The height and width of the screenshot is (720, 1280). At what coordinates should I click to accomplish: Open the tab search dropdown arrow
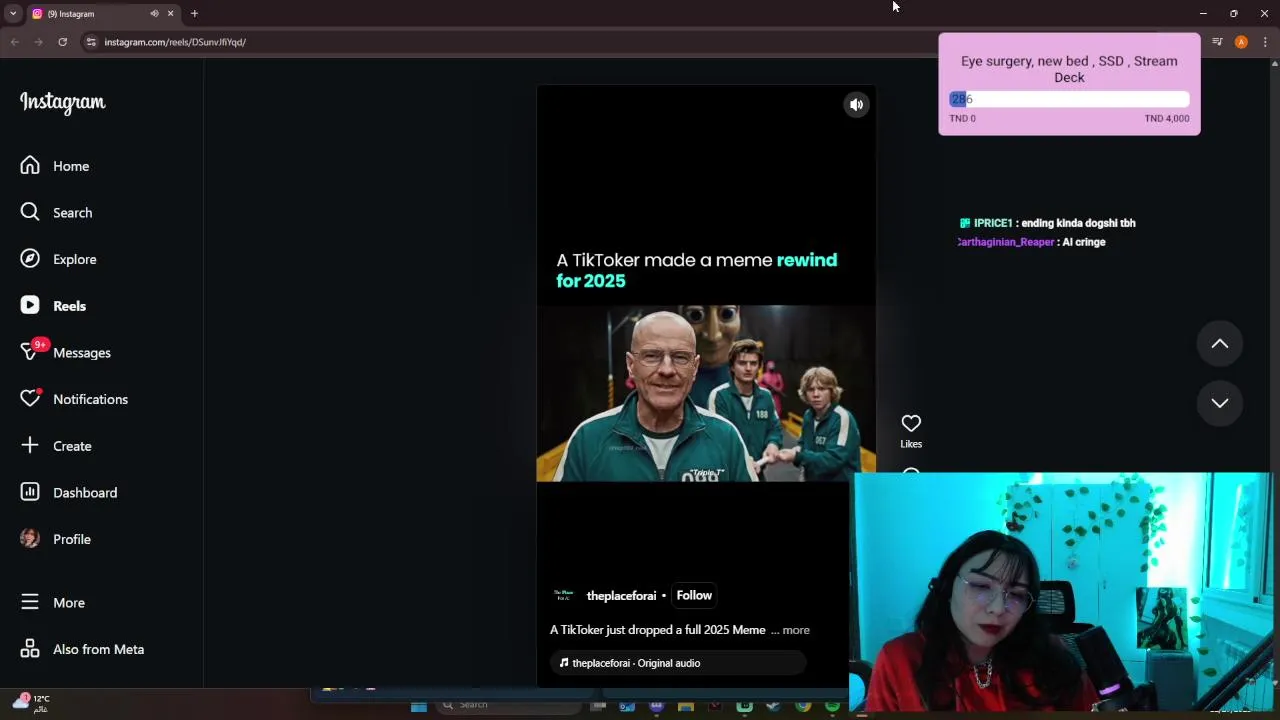click(x=12, y=14)
